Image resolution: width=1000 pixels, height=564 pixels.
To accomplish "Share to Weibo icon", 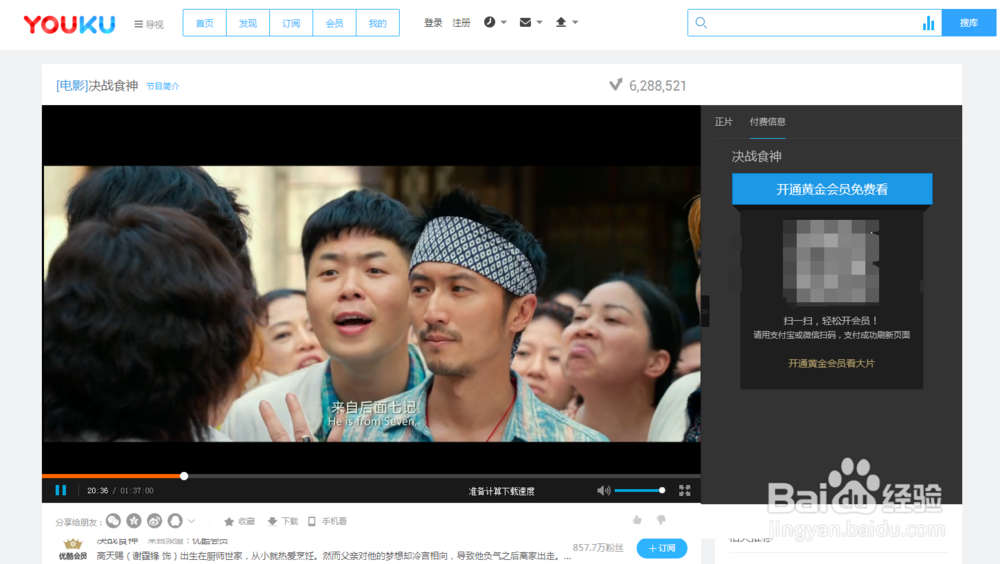I will tap(154, 521).
